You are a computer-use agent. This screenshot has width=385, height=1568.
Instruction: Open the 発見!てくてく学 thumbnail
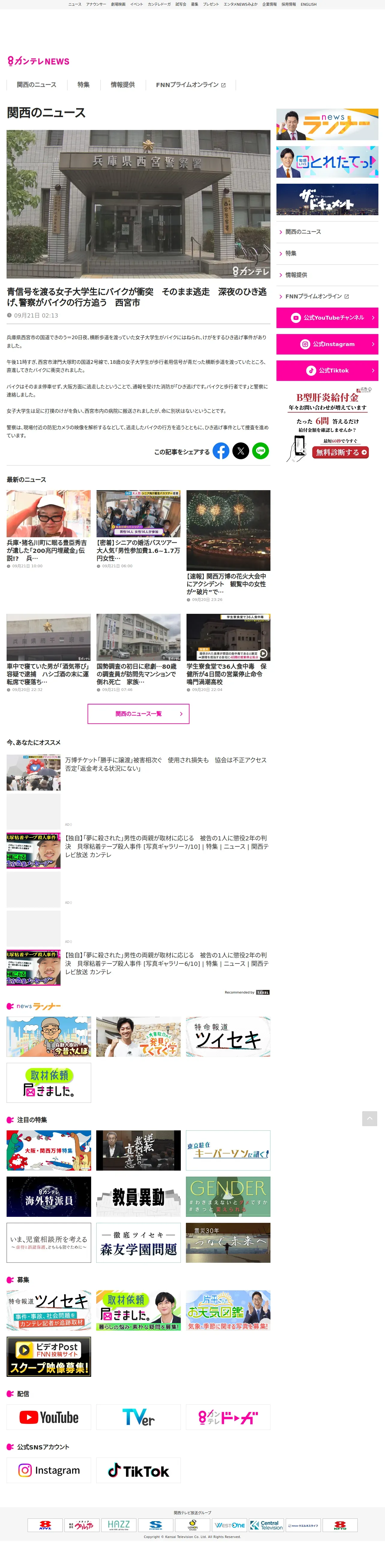tap(139, 1037)
